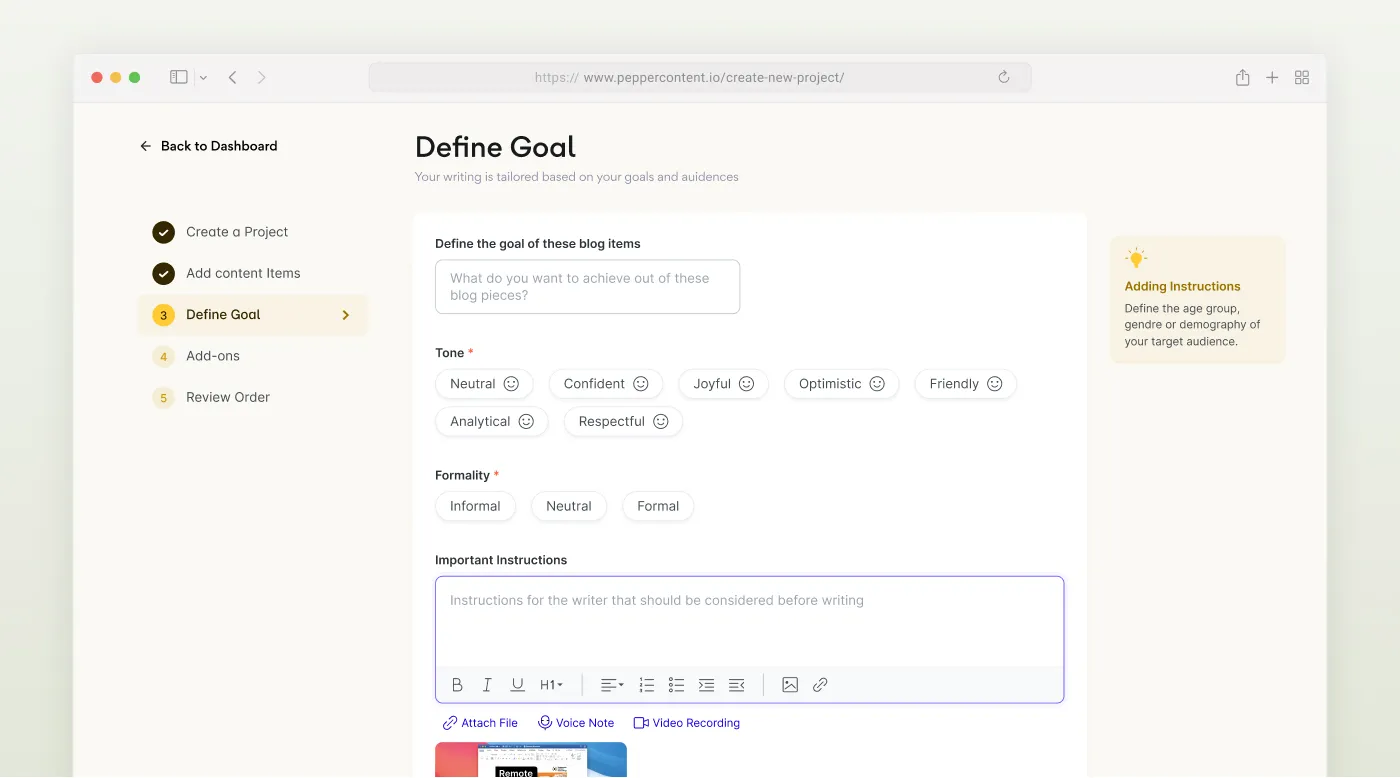Focus the blog goal text field
This screenshot has height=778, width=1400.
[x=588, y=287]
